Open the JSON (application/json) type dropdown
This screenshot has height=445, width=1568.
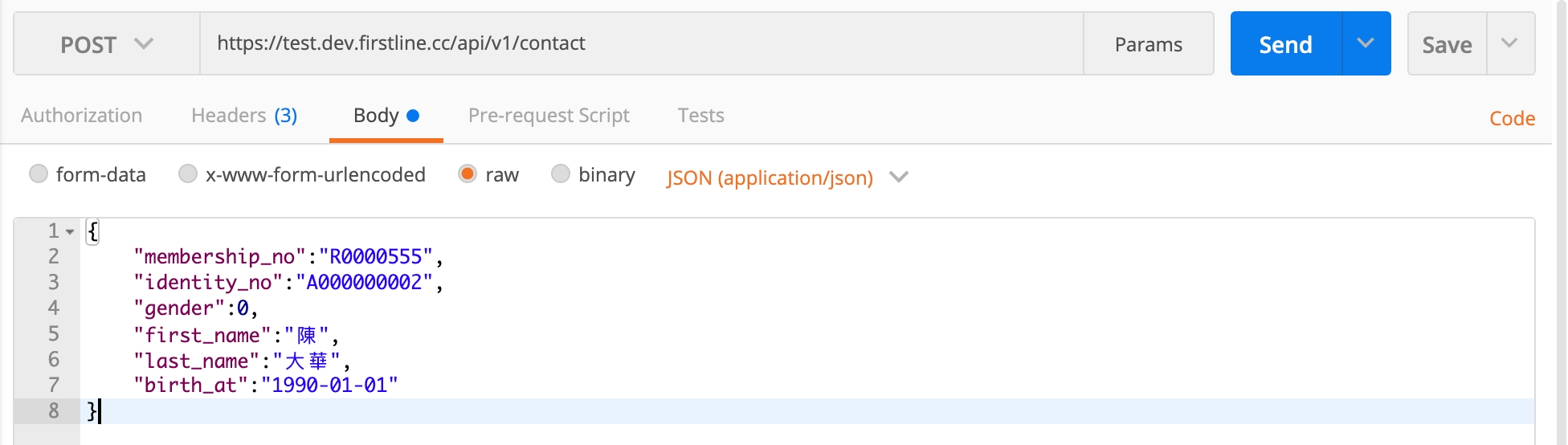point(786,178)
